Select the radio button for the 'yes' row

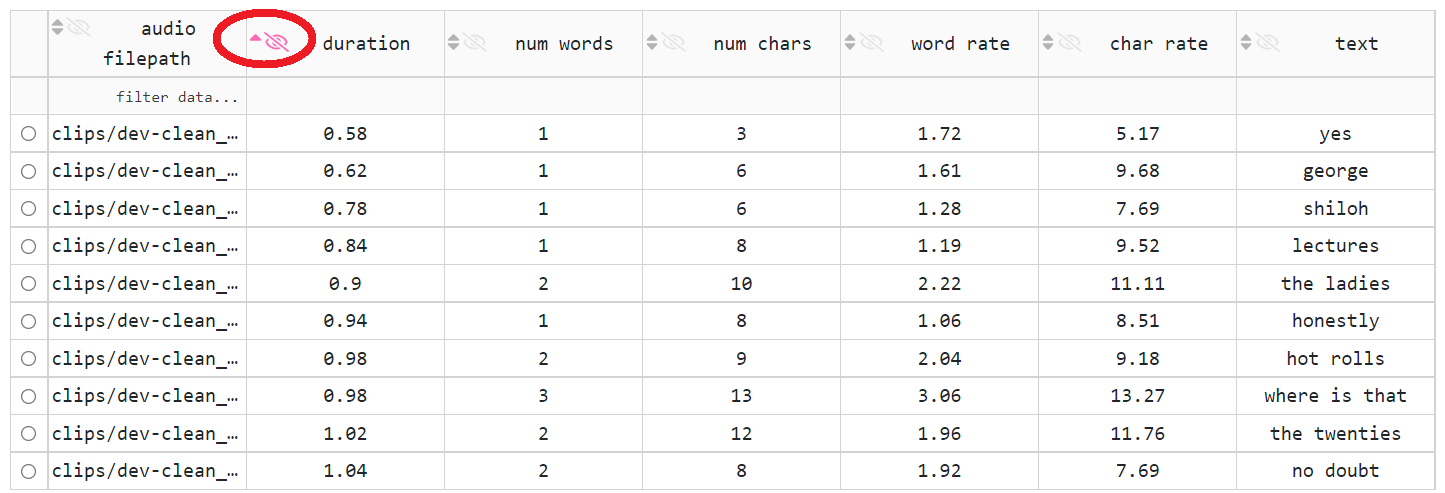(28, 134)
